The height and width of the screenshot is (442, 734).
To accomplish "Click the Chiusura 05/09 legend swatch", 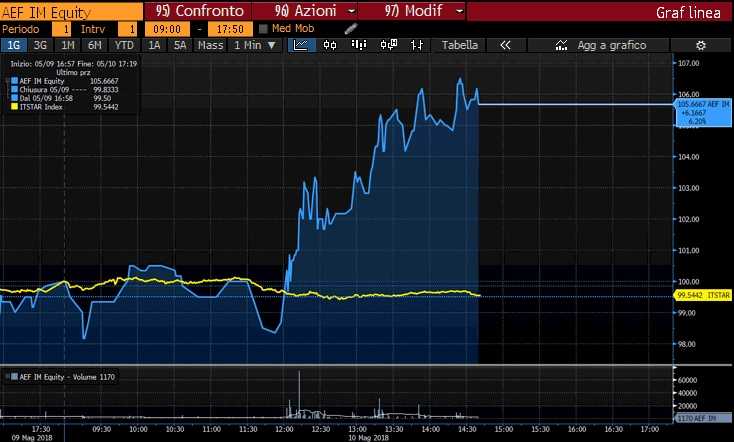I will pos(15,89).
